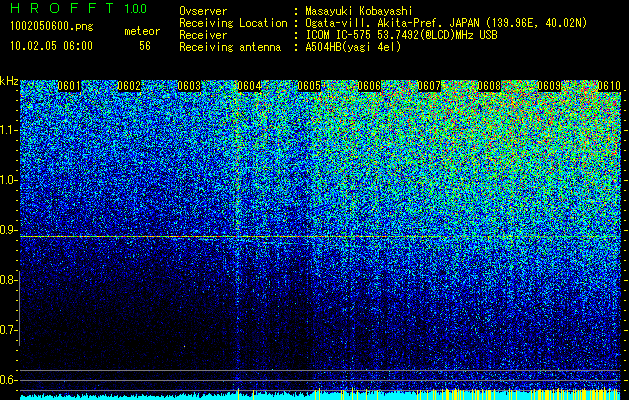The height and width of the screenshot is (400, 629).
Task: Click the 0.9 kHz axis label
Action: [x=9, y=230]
